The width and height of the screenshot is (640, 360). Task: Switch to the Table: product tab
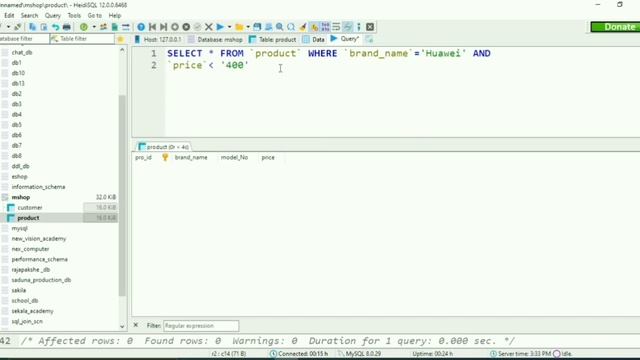(273, 40)
